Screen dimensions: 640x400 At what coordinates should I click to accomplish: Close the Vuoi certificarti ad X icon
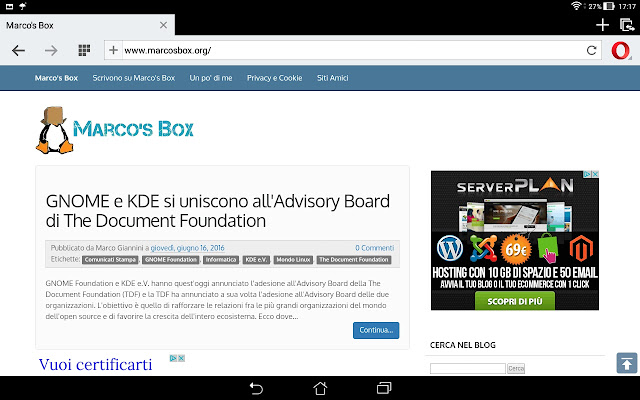point(182,358)
